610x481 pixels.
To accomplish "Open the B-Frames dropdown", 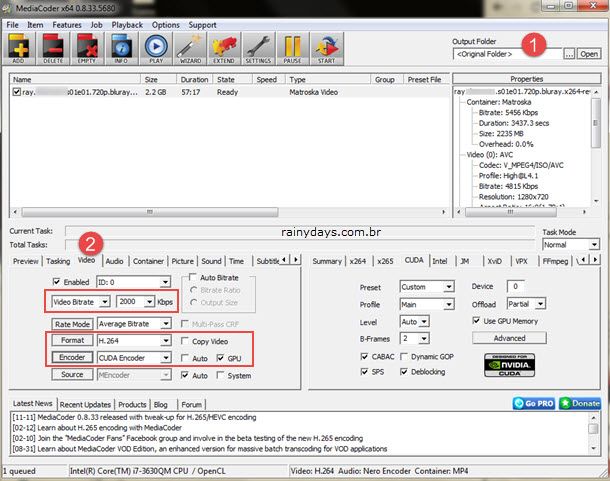I will (x=414, y=339).
